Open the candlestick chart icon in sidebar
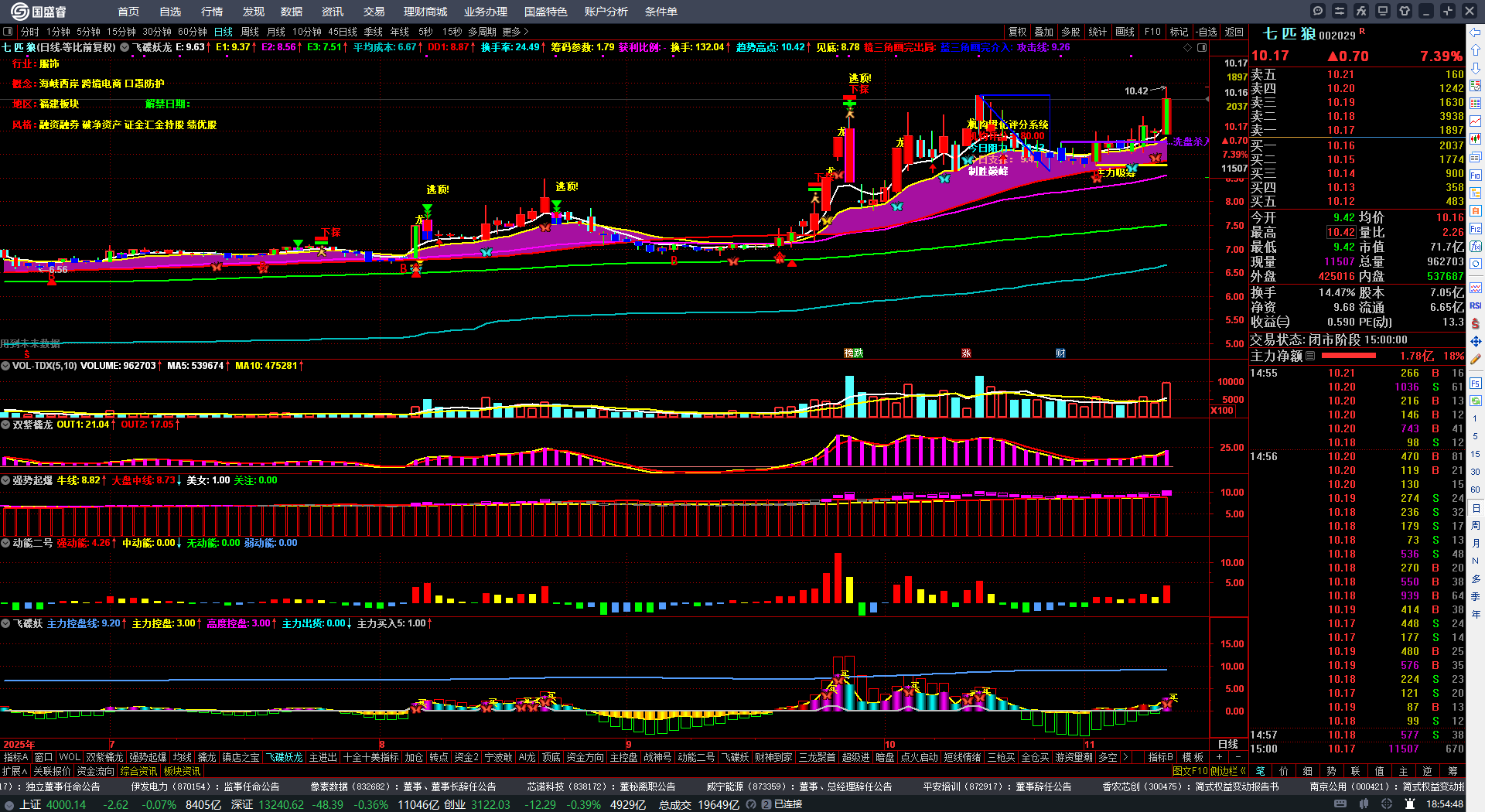 1476,139
